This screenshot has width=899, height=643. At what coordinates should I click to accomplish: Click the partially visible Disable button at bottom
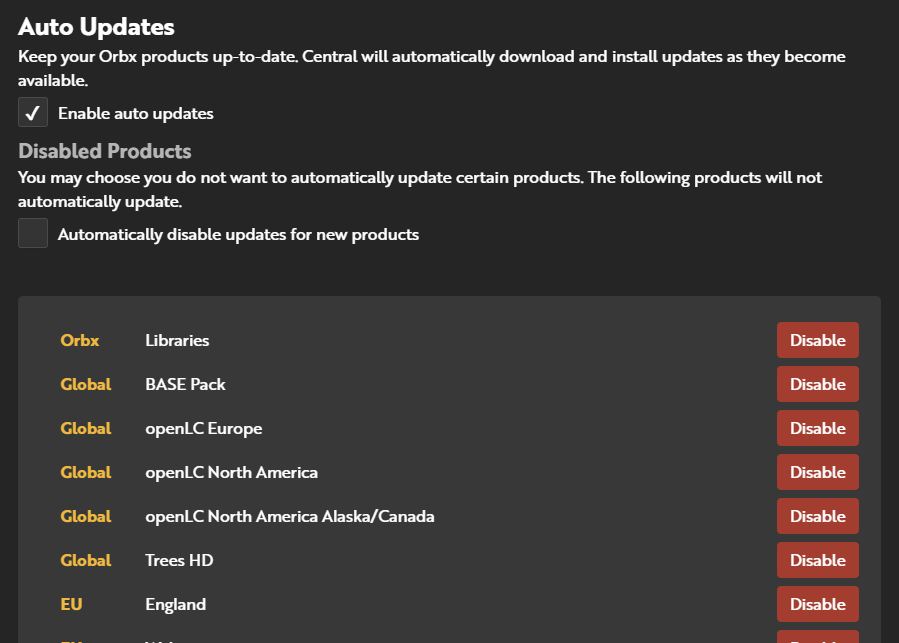817,638
